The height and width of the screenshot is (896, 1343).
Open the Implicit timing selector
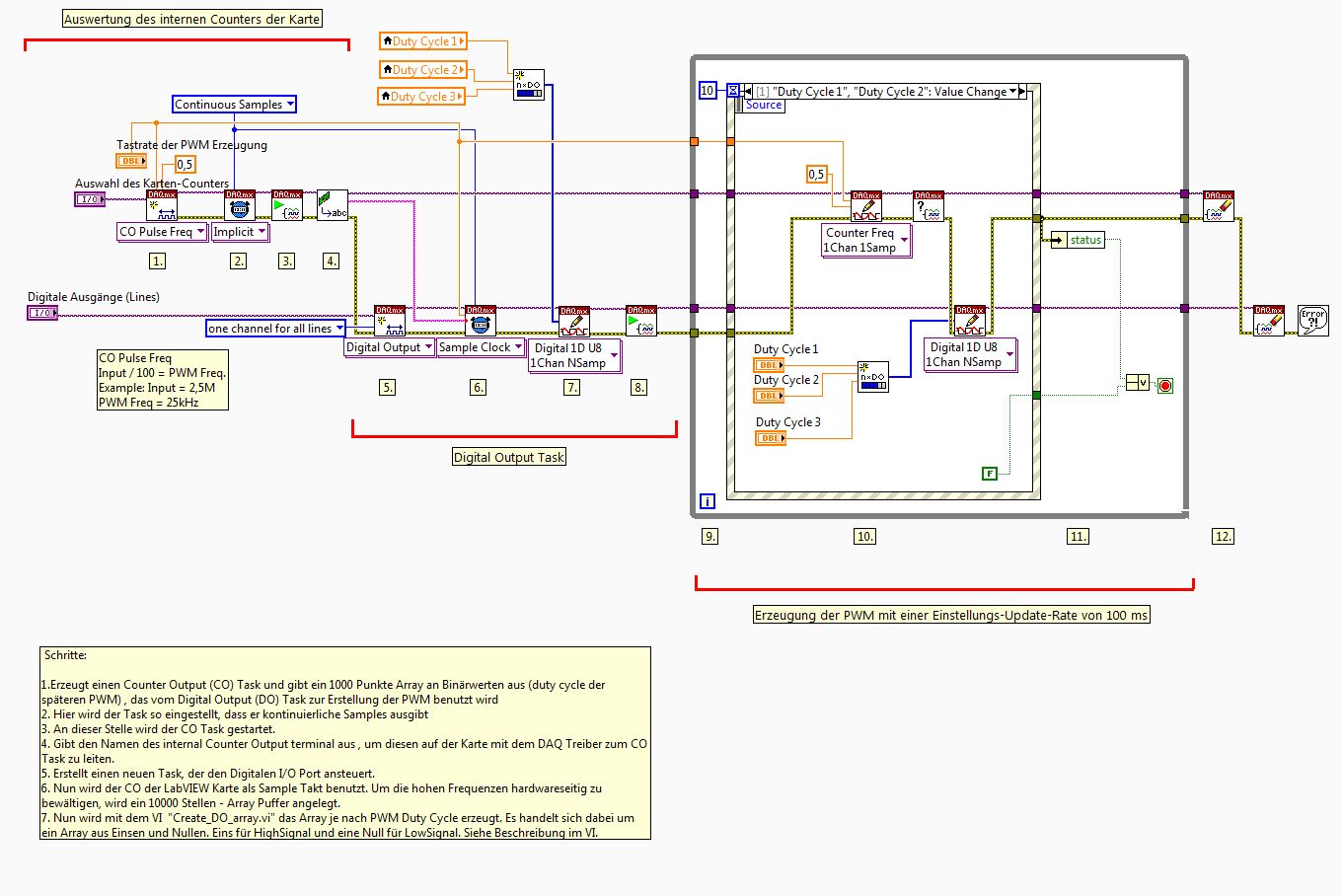coord(241,232)
